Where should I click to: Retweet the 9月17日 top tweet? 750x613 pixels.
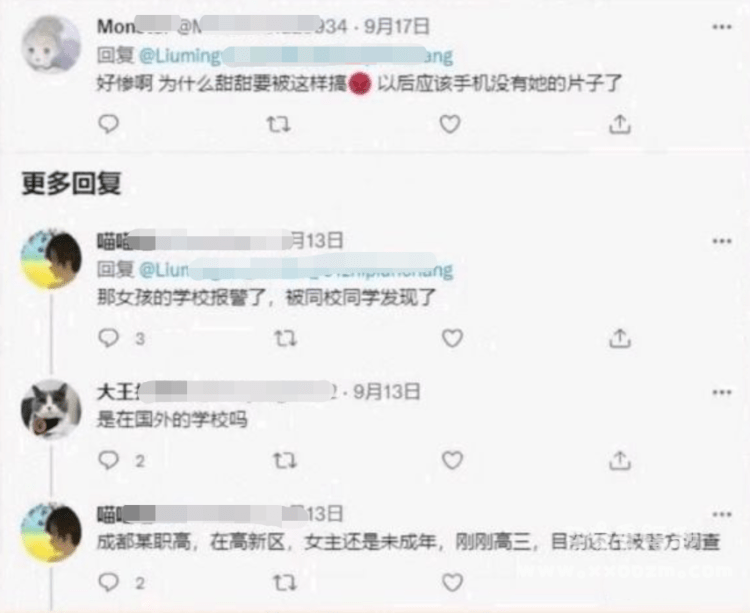(278, 125)
